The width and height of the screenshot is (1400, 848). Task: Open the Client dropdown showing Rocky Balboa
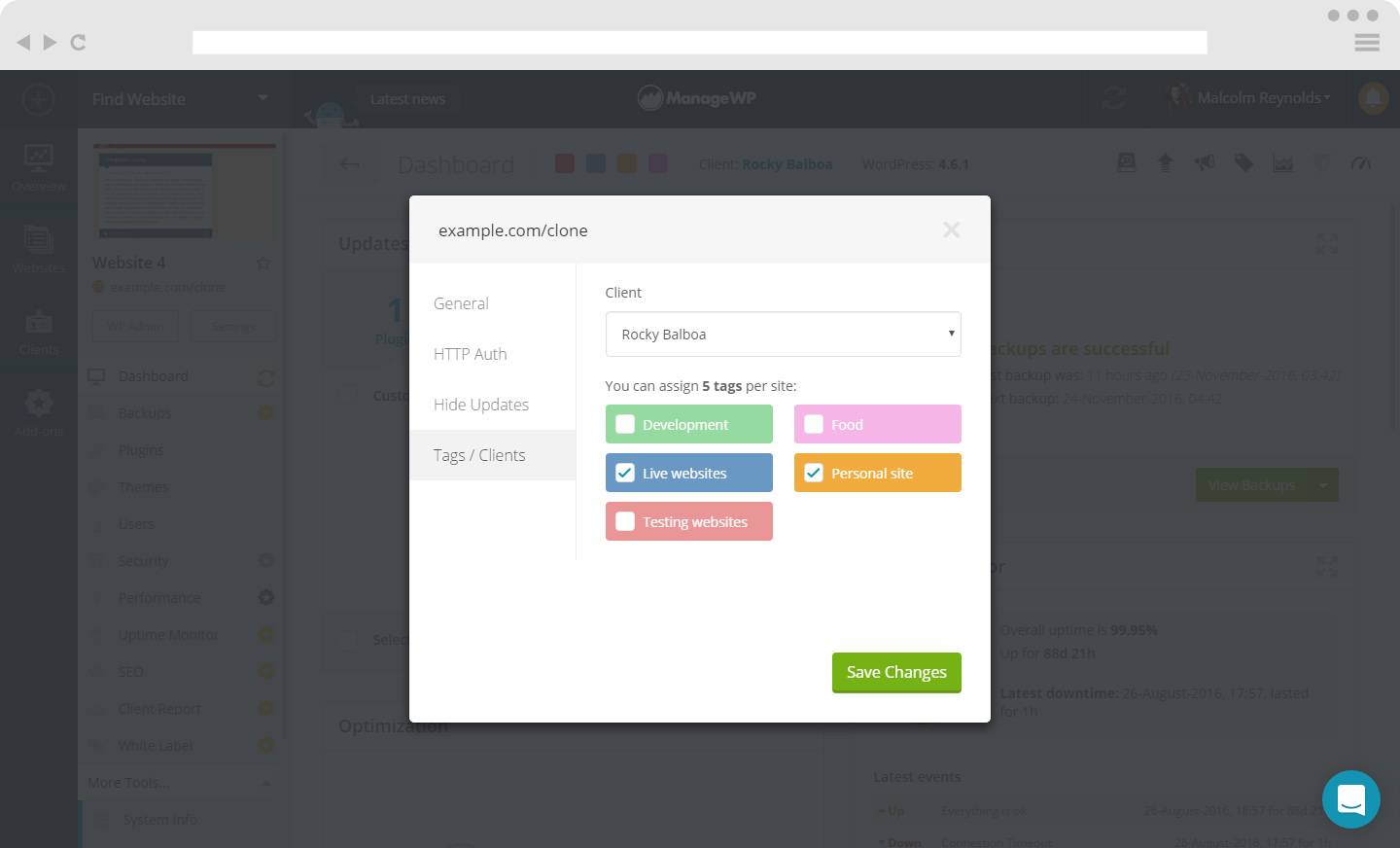click(783, 334)
